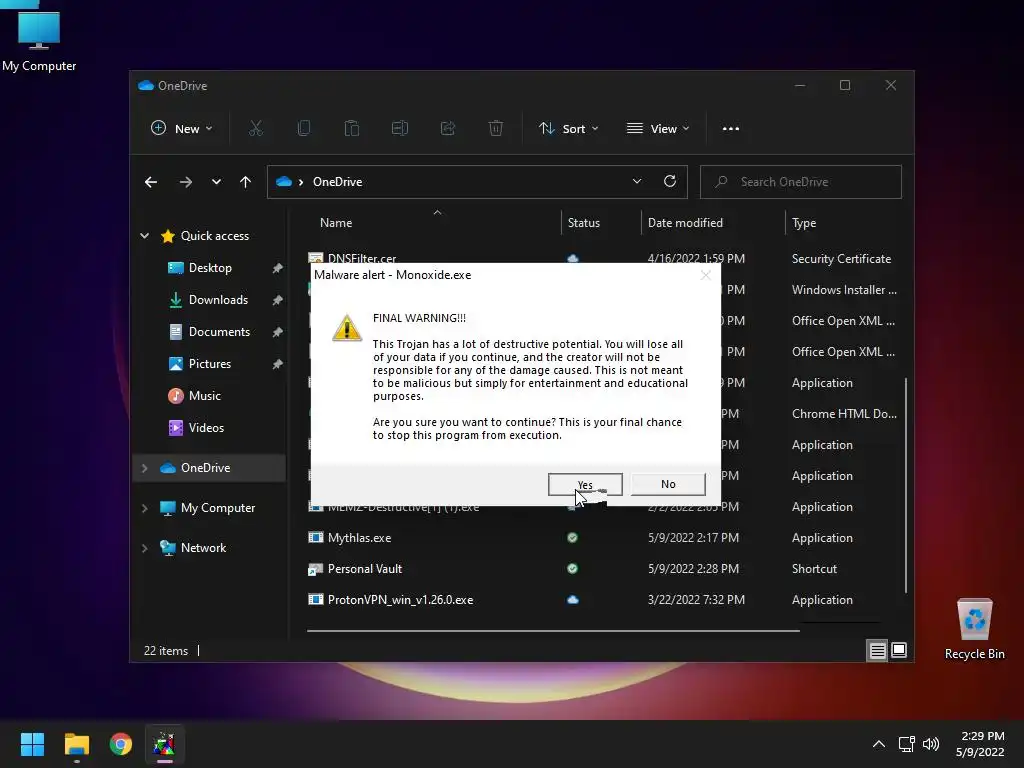Select the DNSFilter.cer file
The image size is (1024, 768).
pos(361,259)
